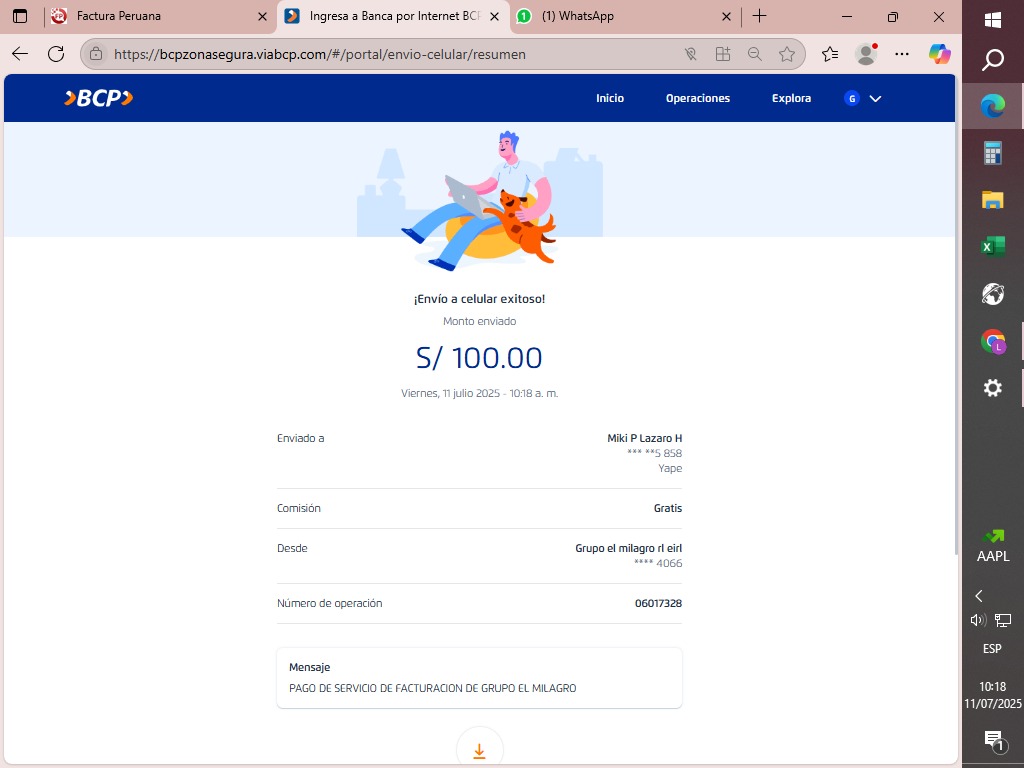The image size is (1024, 768).
Task: Click the zoom out magnifier in address bar
Action: [x=755, y=54]
